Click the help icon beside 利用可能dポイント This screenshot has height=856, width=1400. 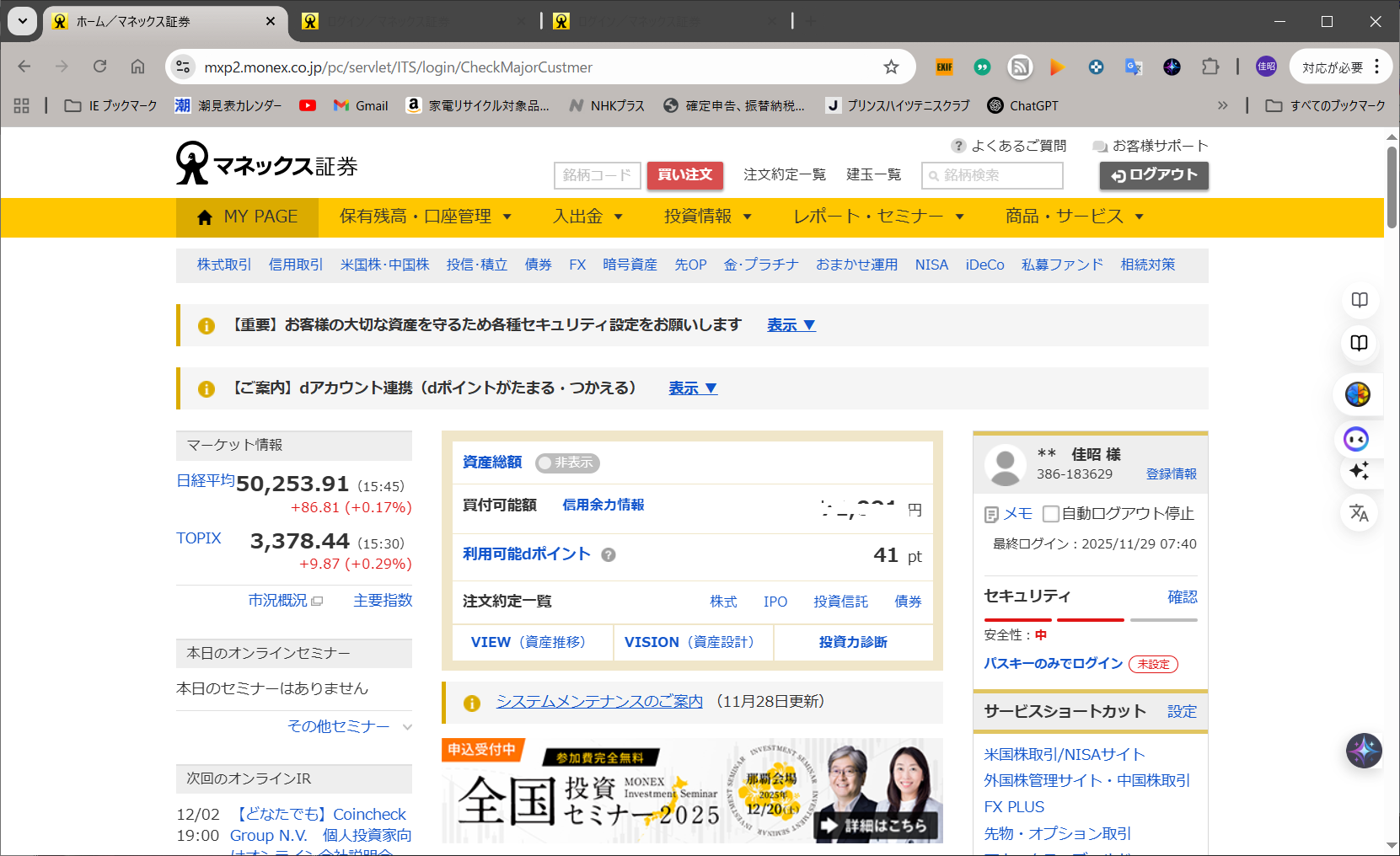(609, 555)
